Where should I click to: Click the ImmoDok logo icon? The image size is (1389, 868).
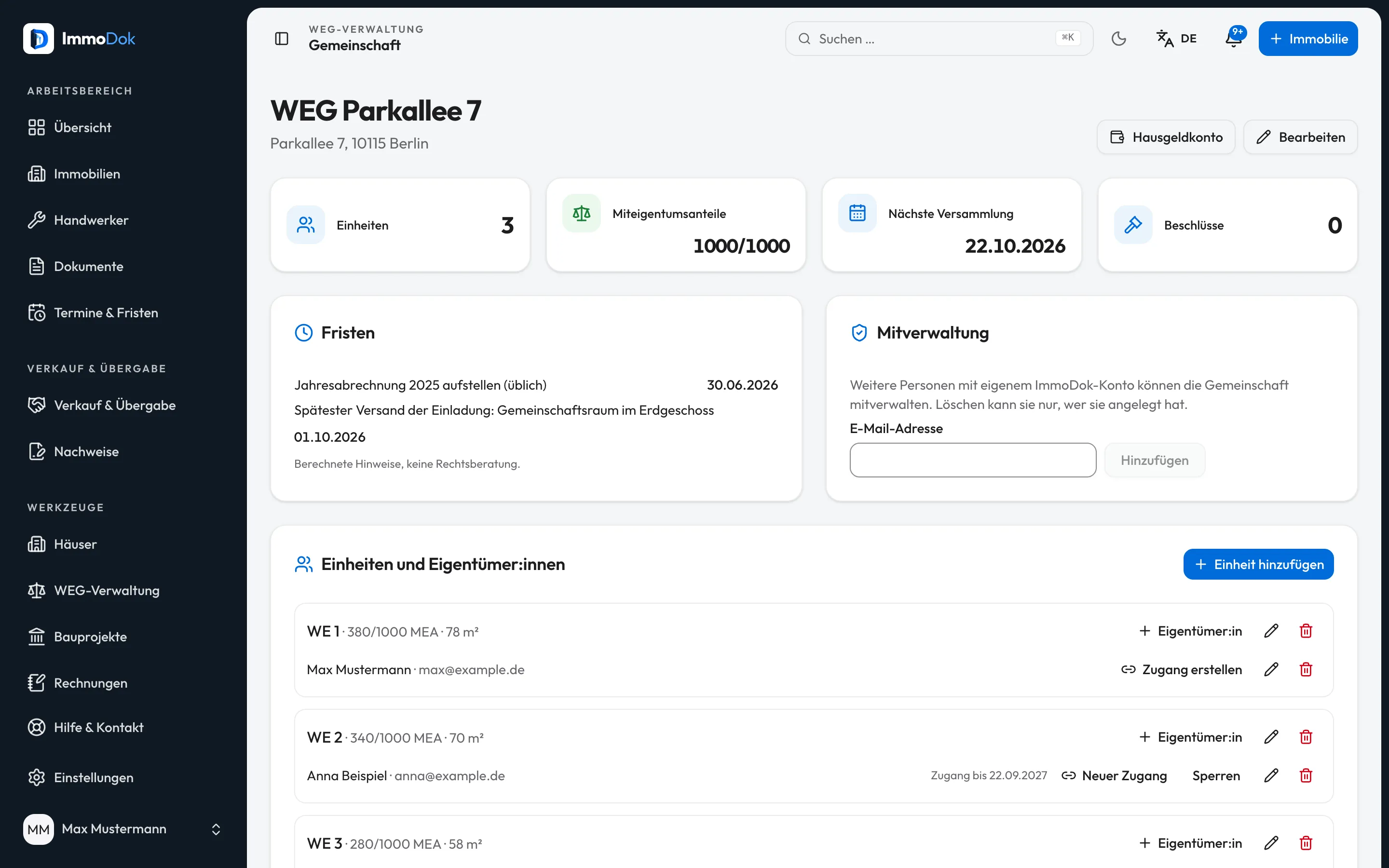click(x=39, y=39)
